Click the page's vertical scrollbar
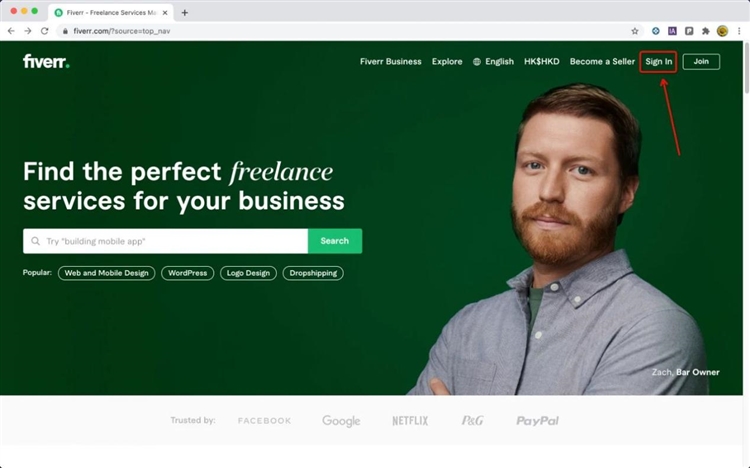The height and width of the screenshot is (468, 750). pyautogui.click(x=747, y=67)
